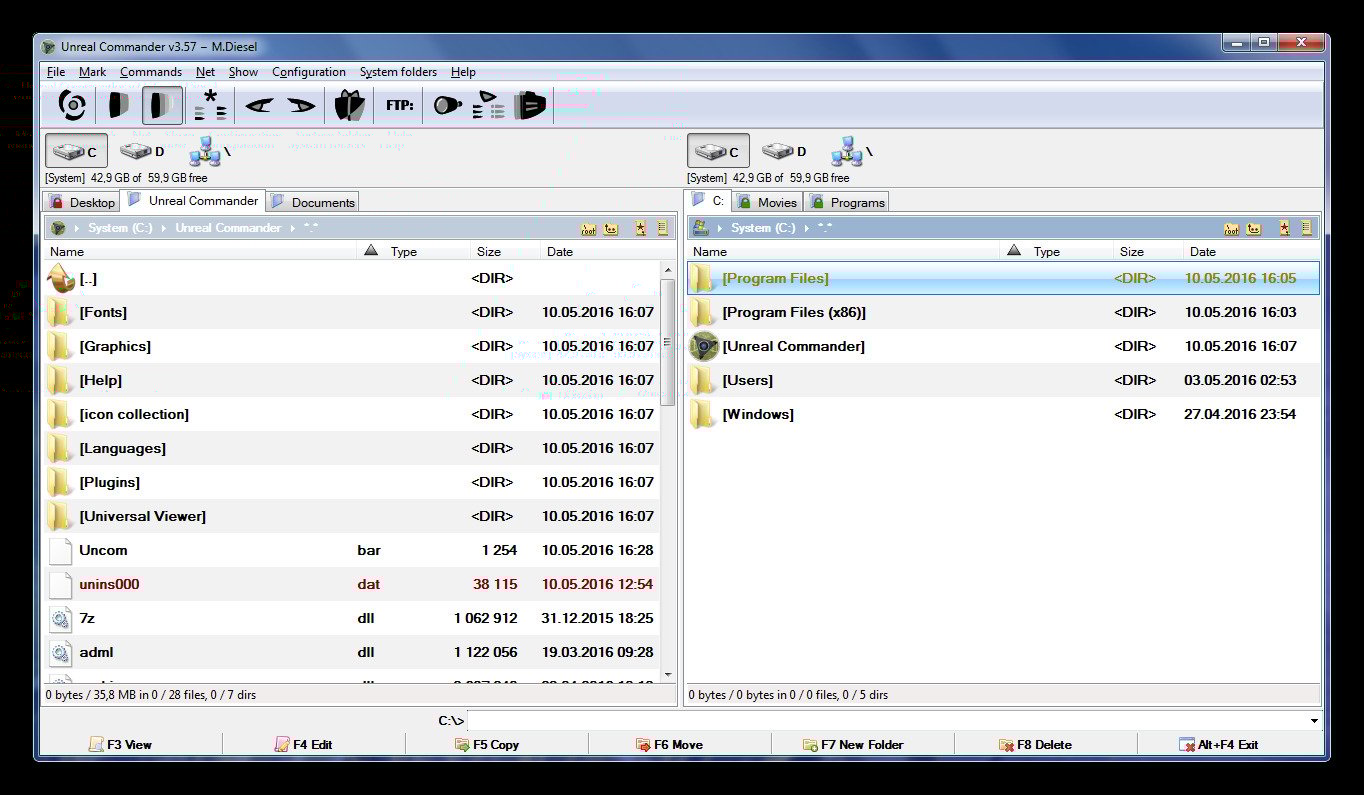The height and width of the screenshot is (795, 1364).
Task: Click the refresh swirl toolbar icon
Action: tap(72, 105)
